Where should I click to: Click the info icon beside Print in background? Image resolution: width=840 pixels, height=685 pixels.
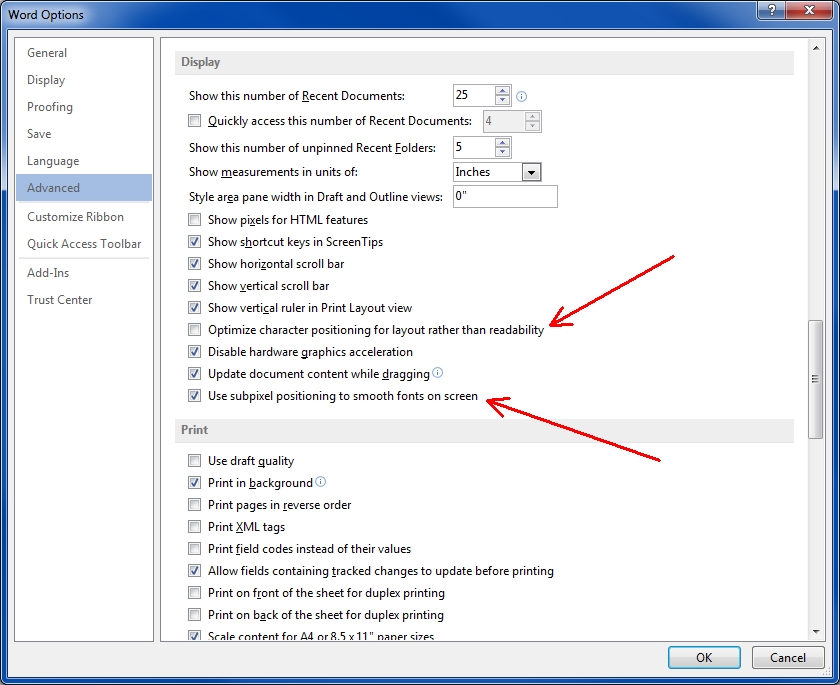point(321,482)
